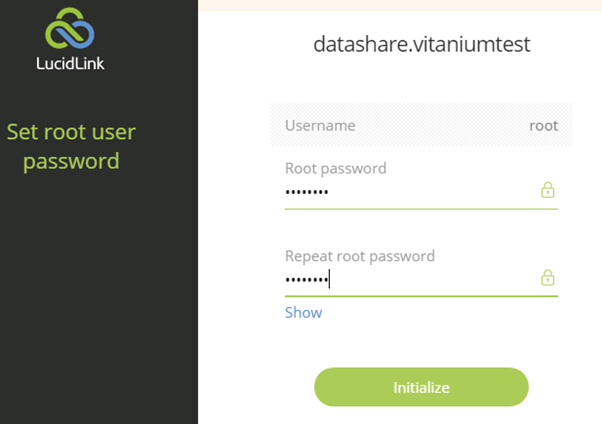Click the 'Root password' field label
This screenshot has height=424, width=602.
tap(336, 169)
